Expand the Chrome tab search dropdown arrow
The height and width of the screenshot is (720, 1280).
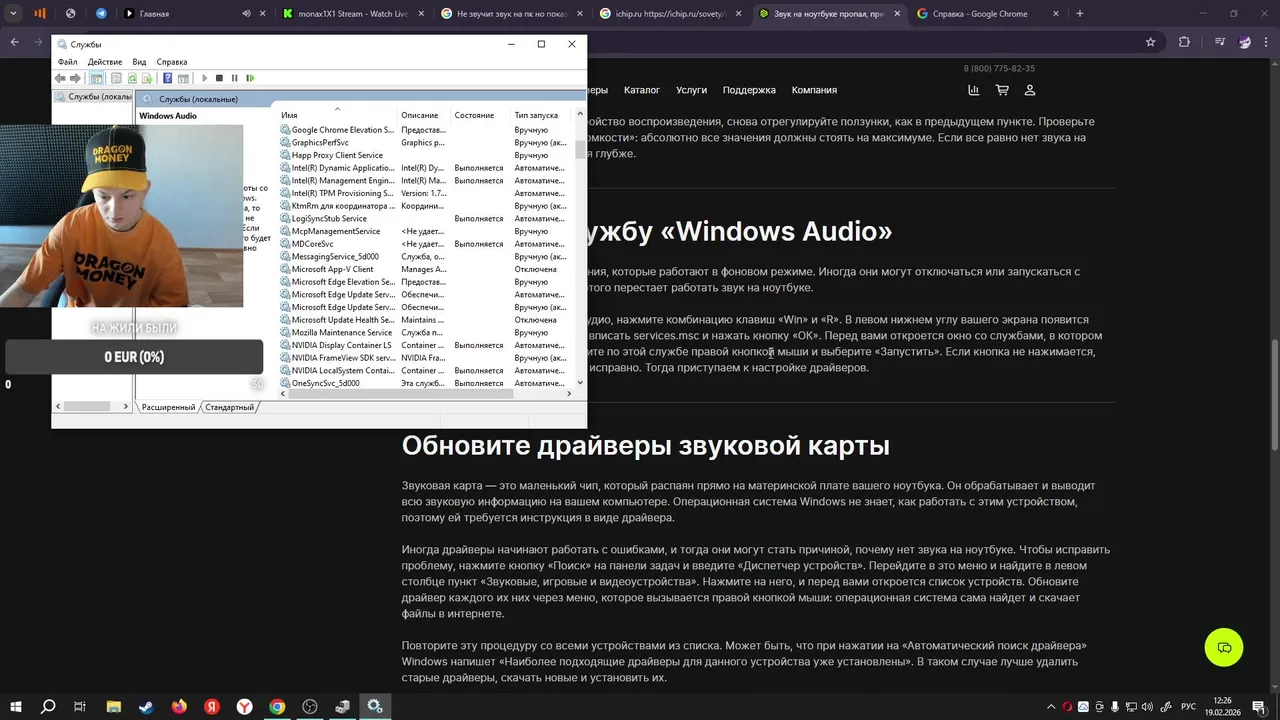coord(13,14)
